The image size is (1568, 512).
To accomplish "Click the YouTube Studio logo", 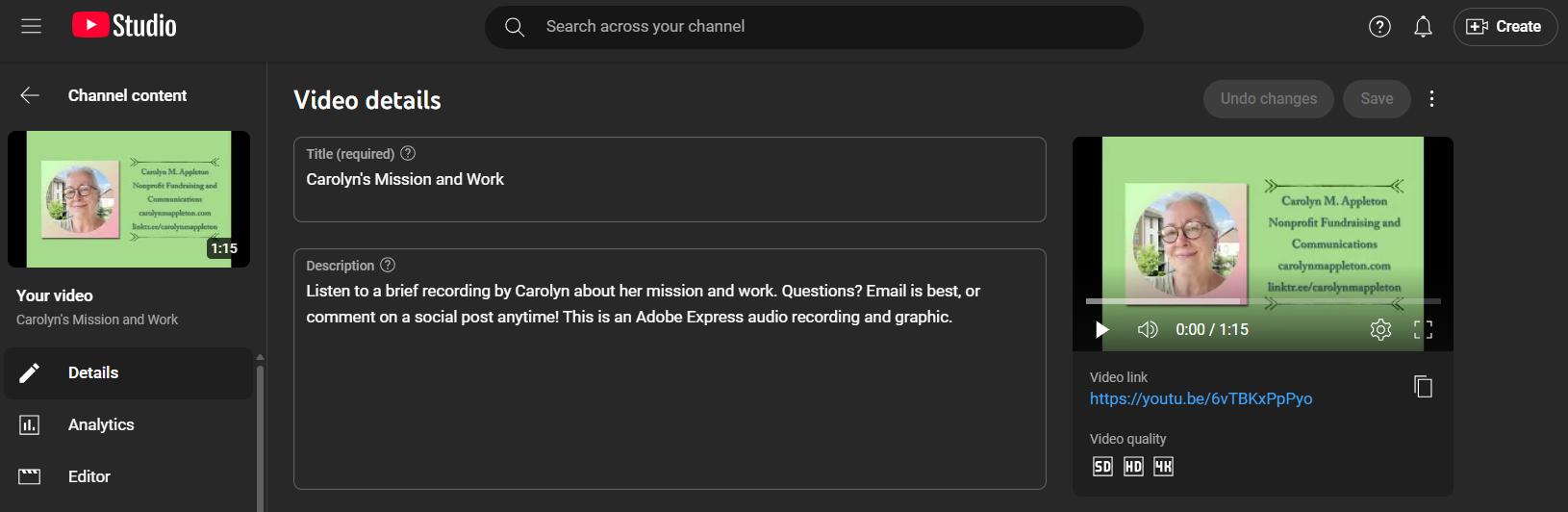I will pos(124,26).
